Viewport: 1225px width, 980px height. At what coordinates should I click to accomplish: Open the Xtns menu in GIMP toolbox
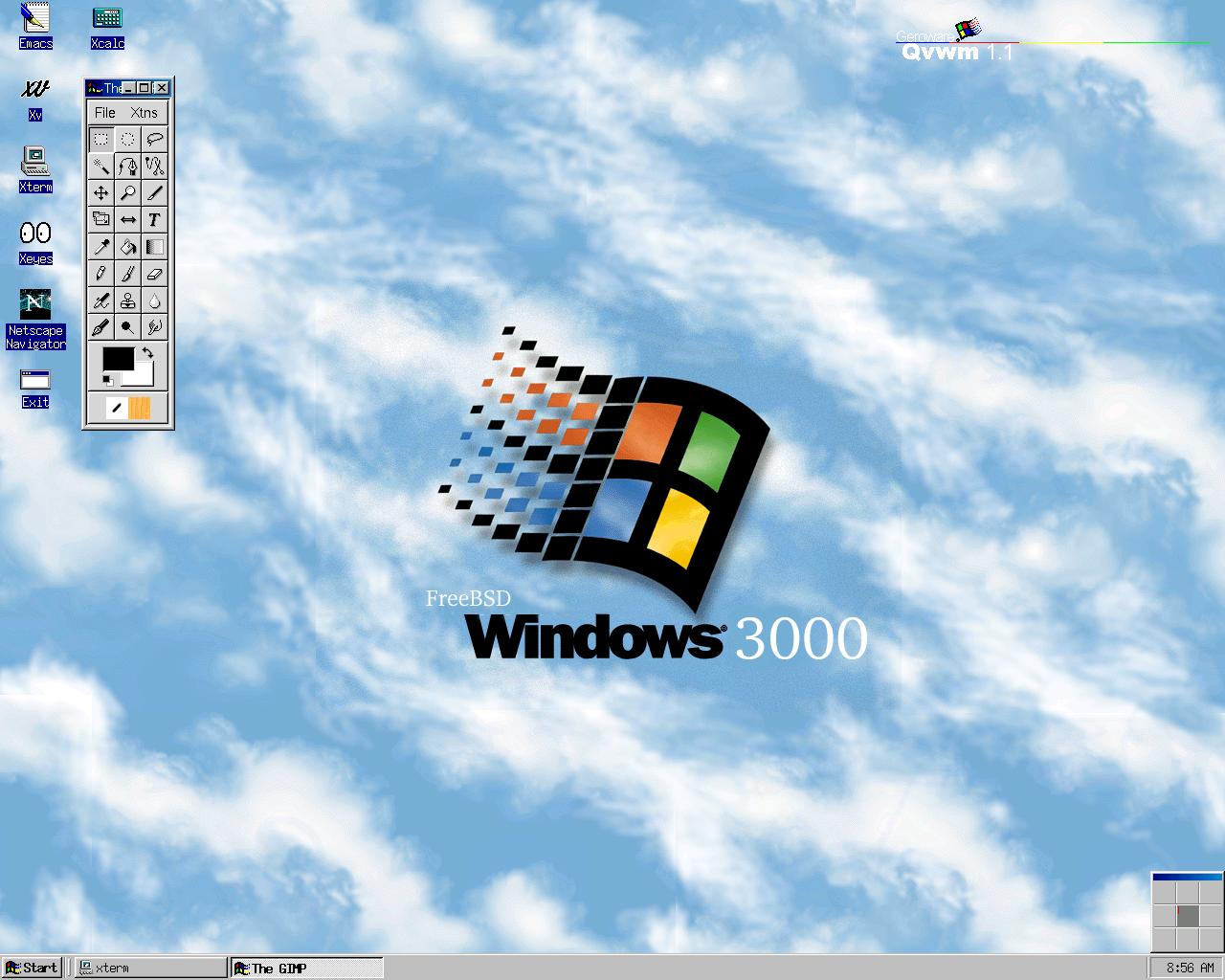[x=144, y=112]
